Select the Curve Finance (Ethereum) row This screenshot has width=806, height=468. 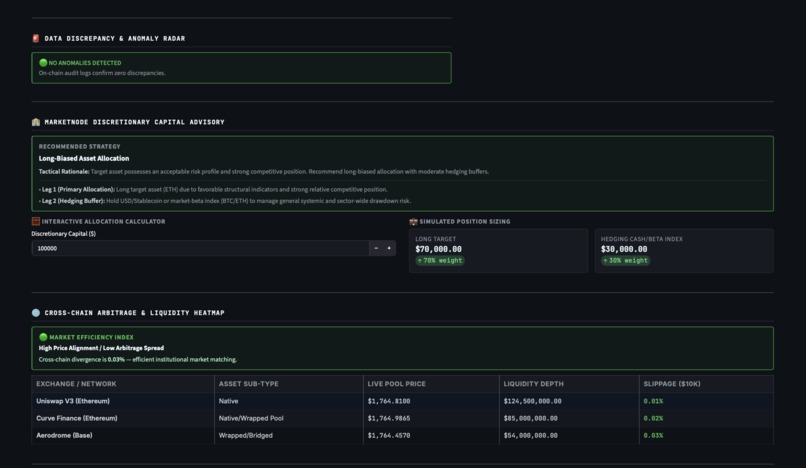[402, 418]
